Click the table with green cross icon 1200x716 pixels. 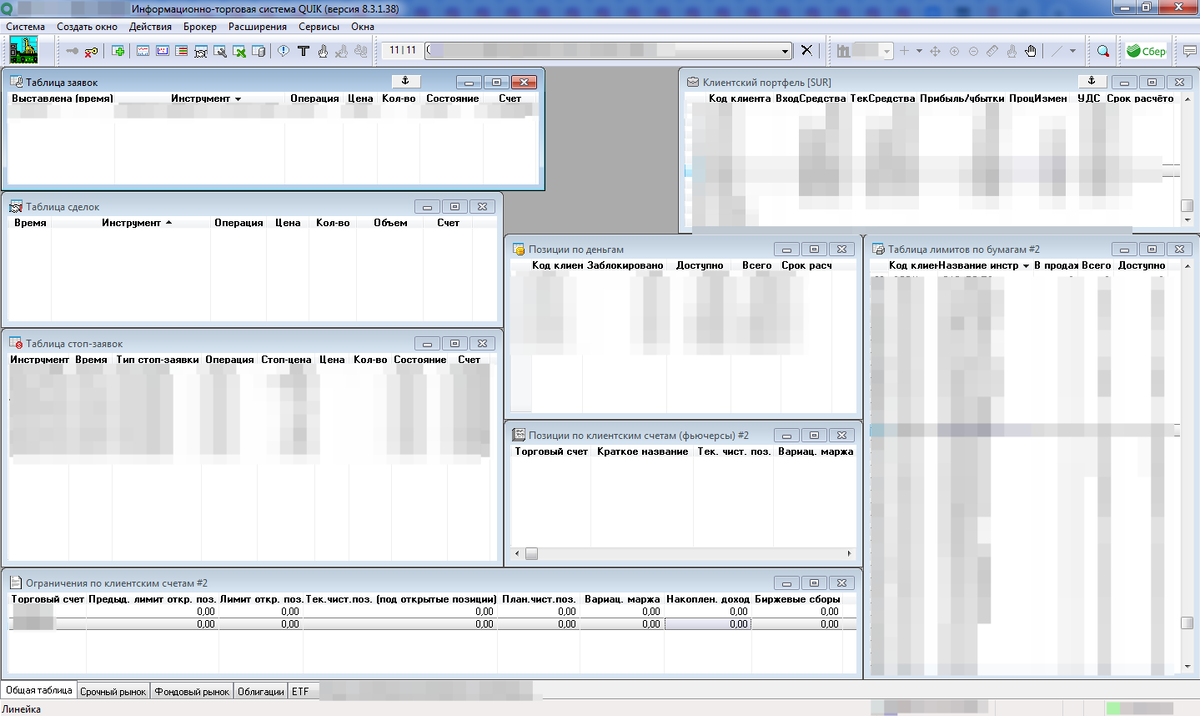[240, 51]
